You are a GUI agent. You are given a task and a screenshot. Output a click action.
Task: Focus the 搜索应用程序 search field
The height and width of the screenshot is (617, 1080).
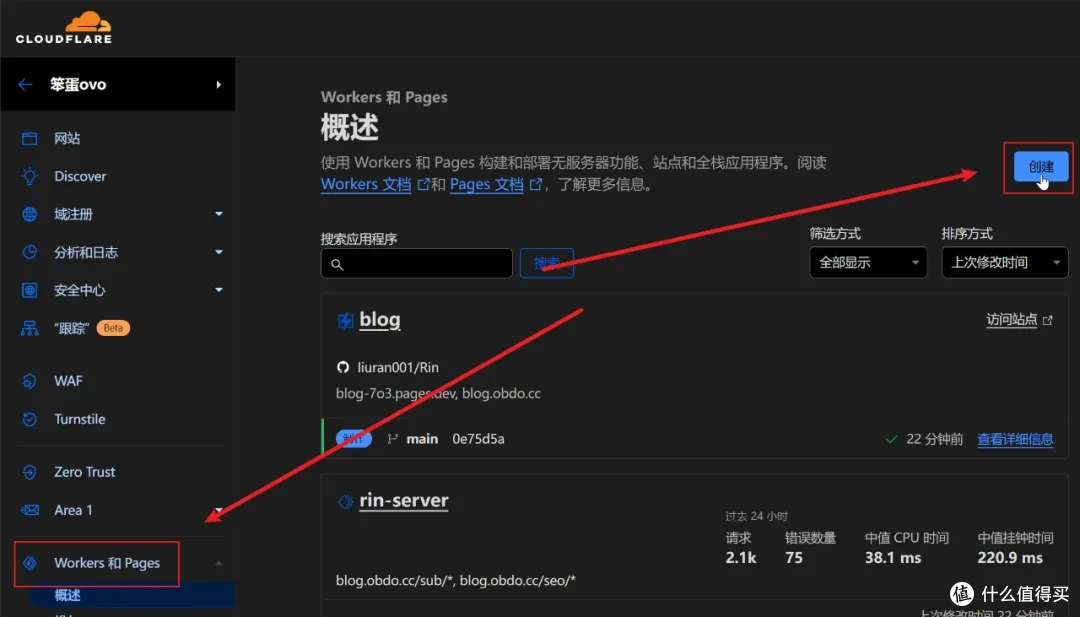click(x=417, y=264)
